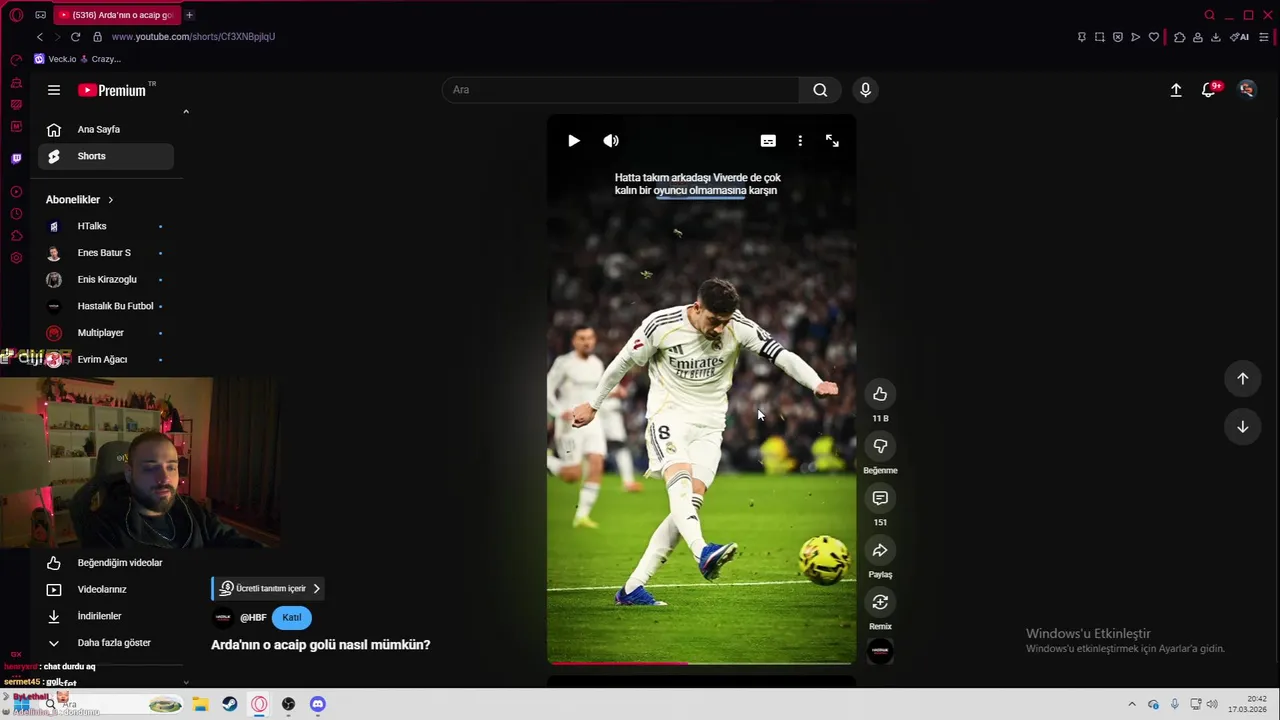The height and width of the screenshot is (720, 1280).
Task: Open the @HBF channel link
Action: 253,618
